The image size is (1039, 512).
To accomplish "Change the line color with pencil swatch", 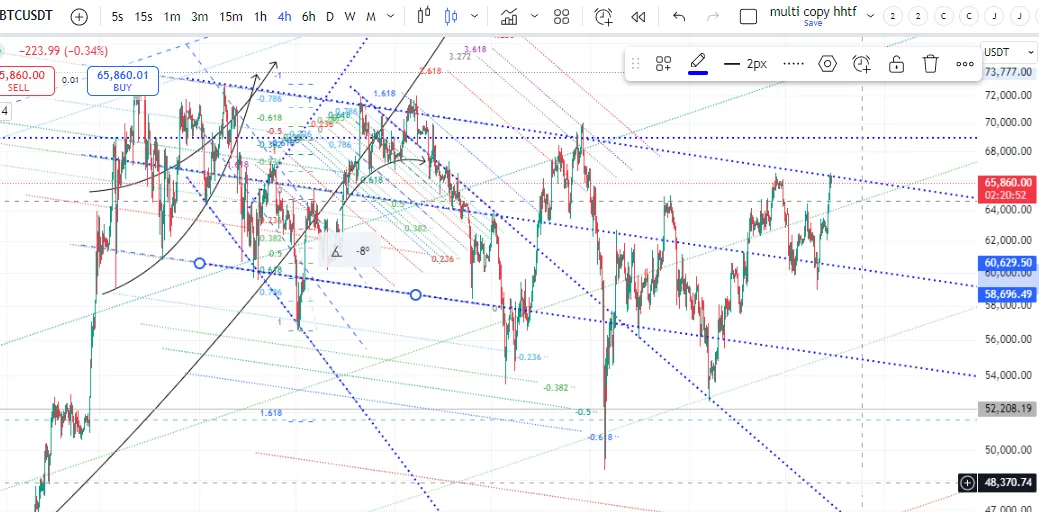I will pos(698,64).
